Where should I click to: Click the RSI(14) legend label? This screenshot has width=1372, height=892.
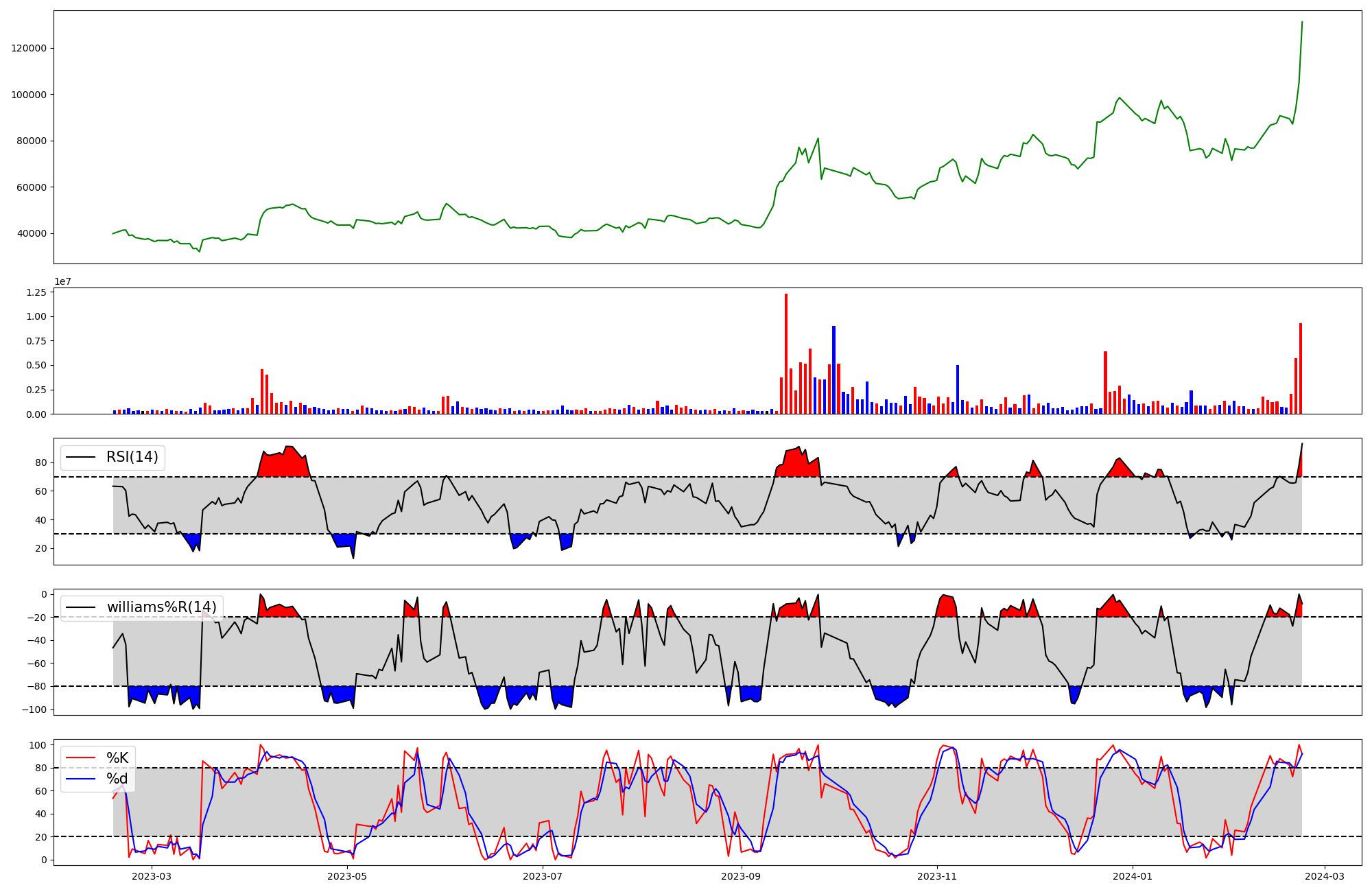point(132,457)
